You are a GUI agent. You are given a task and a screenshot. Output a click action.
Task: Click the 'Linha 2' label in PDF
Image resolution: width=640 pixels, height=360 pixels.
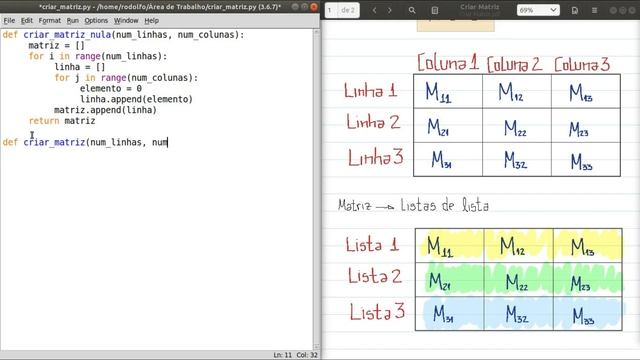[373, 122]
